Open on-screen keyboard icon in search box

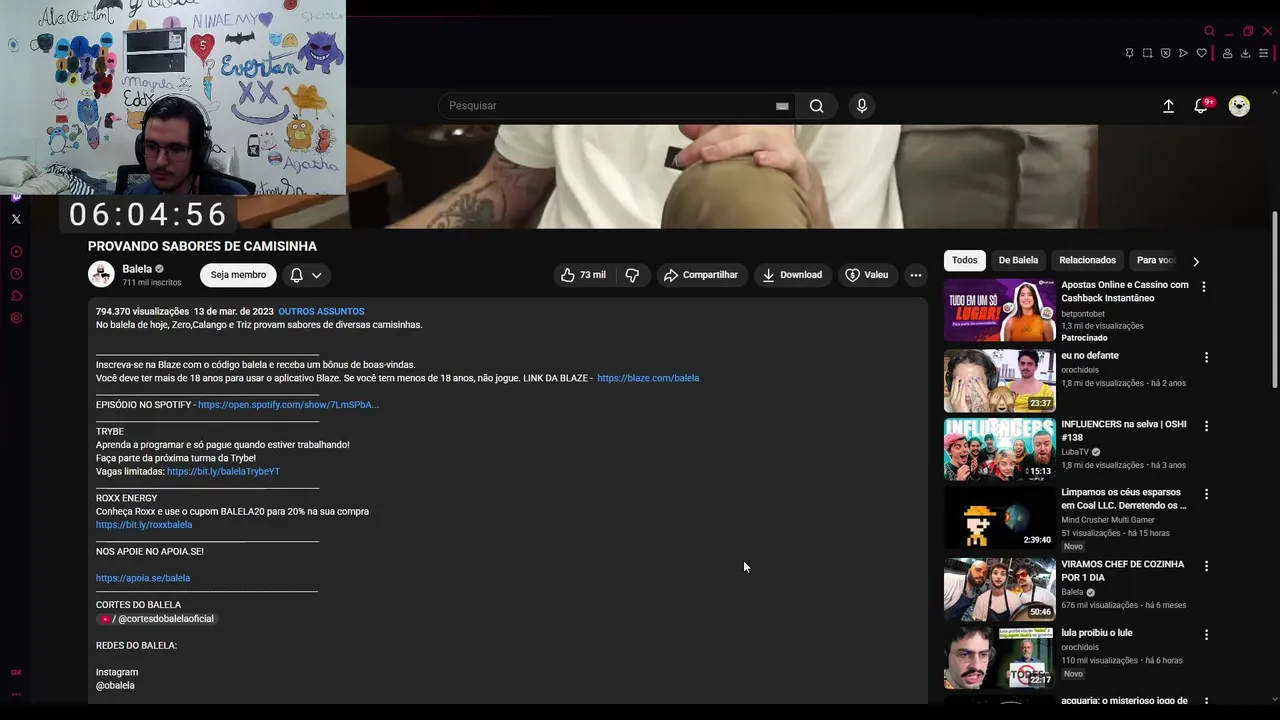(782, 106)
